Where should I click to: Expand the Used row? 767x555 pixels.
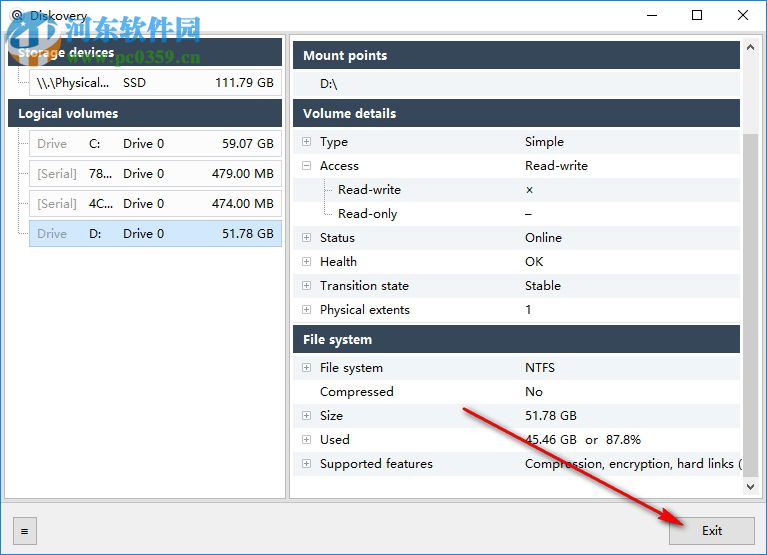(306, 440)
